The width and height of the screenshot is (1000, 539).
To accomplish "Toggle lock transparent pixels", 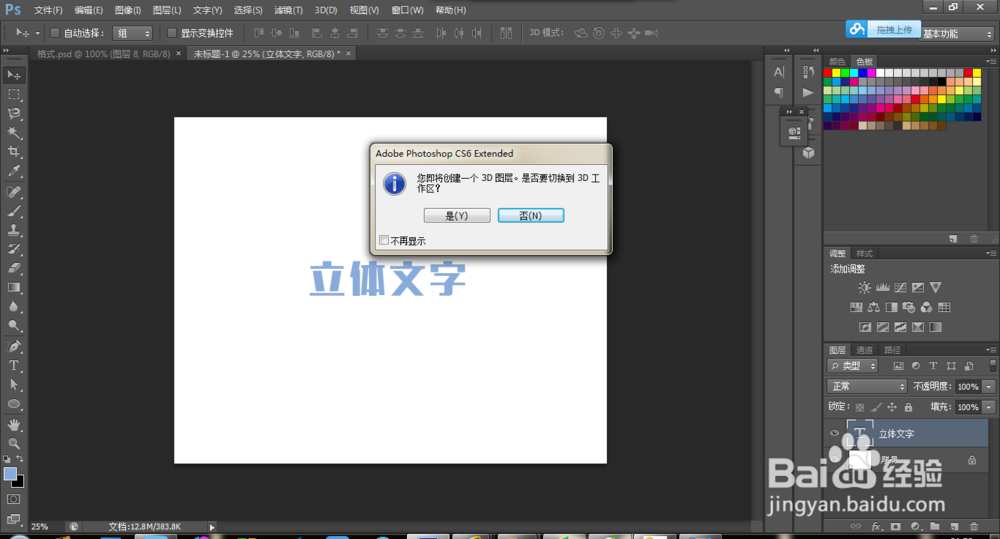I will click(860, 407).
